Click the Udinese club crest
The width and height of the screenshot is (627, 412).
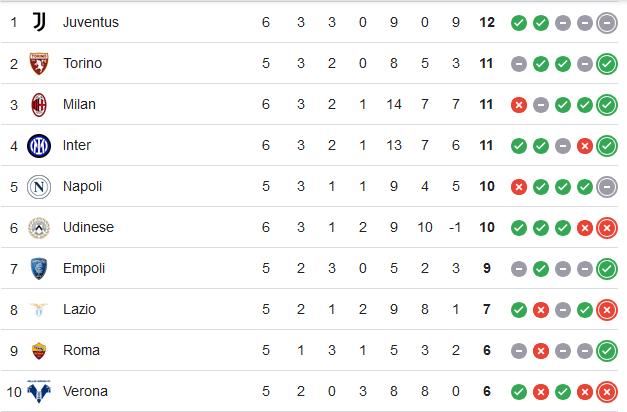(39, 228)
